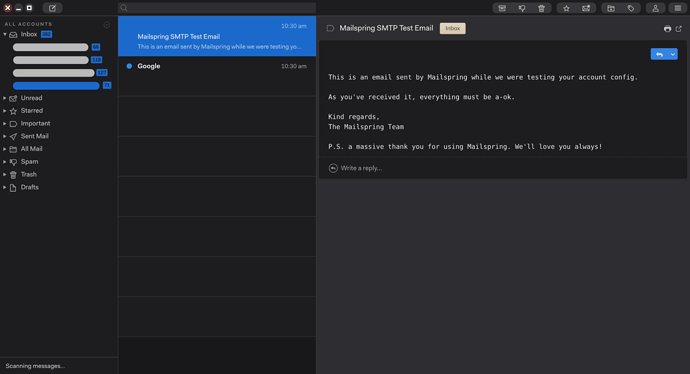690x374 pixels.
Task: Click the reply-all icon beside Write a reply
Action: pos(333,168)
